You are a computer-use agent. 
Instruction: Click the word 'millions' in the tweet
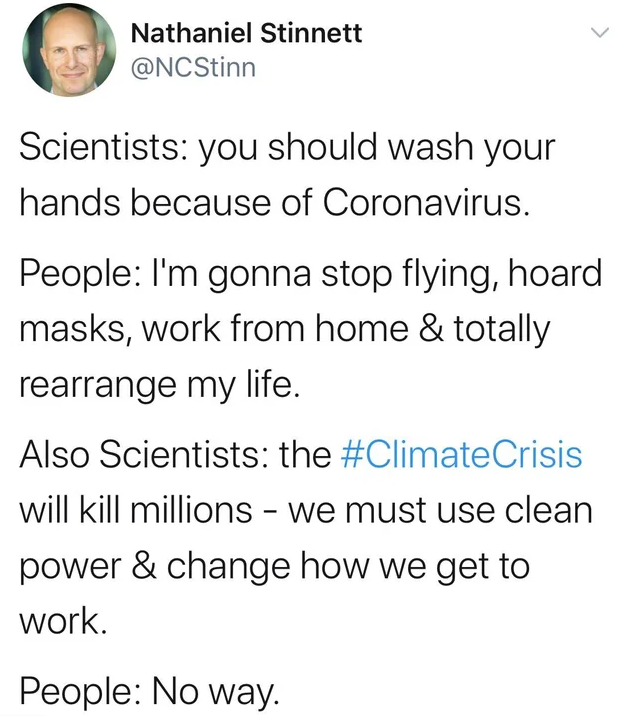pyautogui.click(x=192, y=510)
